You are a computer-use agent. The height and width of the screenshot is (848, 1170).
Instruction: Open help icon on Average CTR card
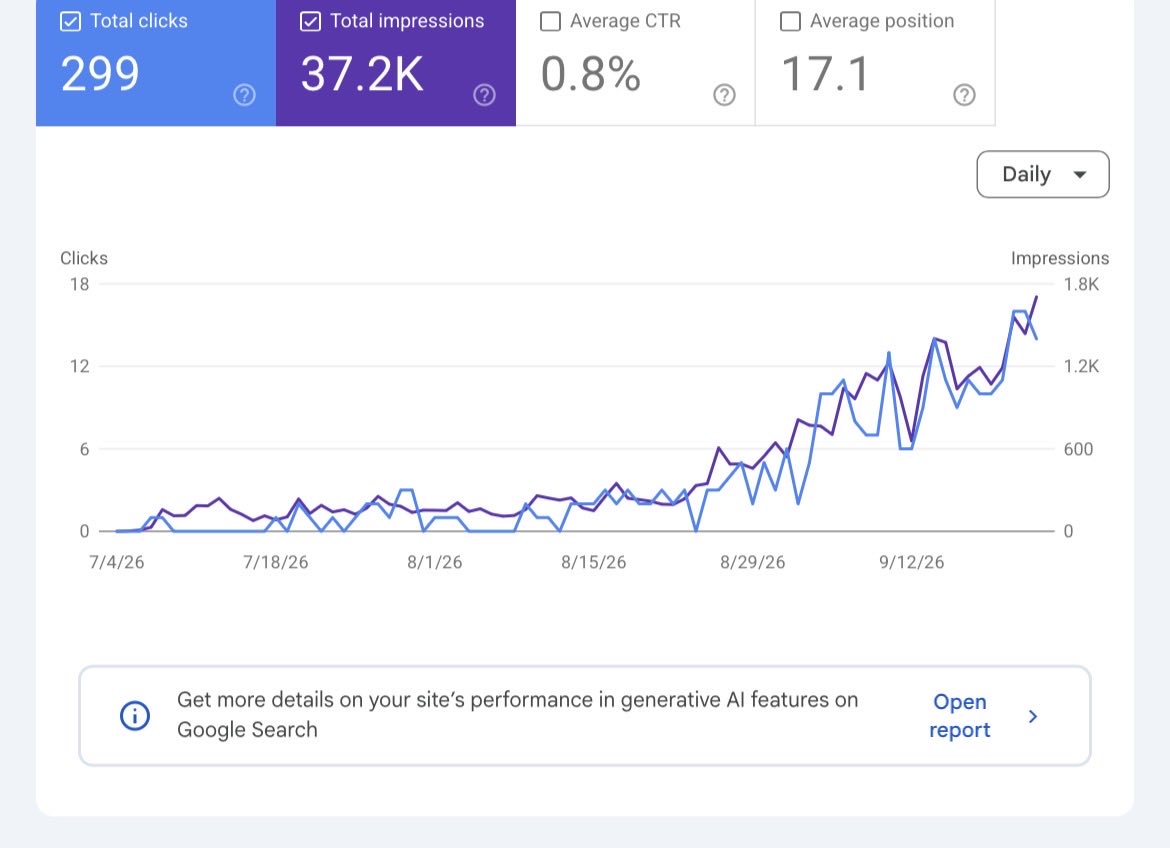click(x=724, y=95)
